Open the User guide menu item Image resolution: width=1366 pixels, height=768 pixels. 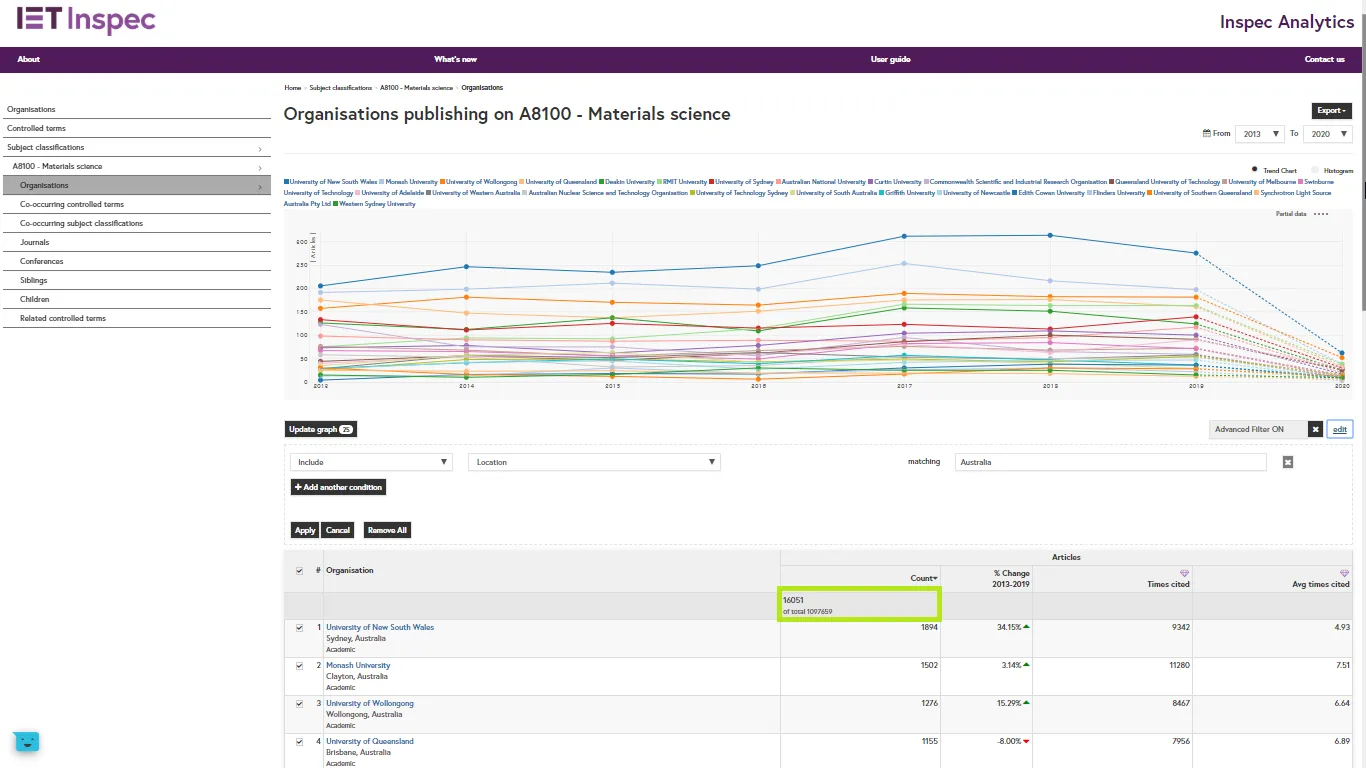(890, 59)
